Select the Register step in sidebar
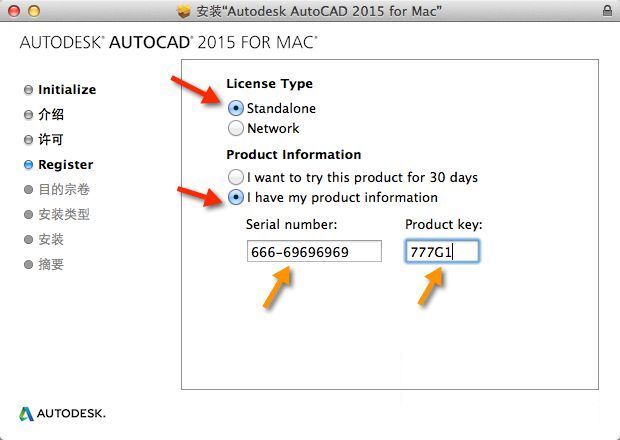This screenshot has height=440, width=620. pyautogui.click(x=59, y=164)
